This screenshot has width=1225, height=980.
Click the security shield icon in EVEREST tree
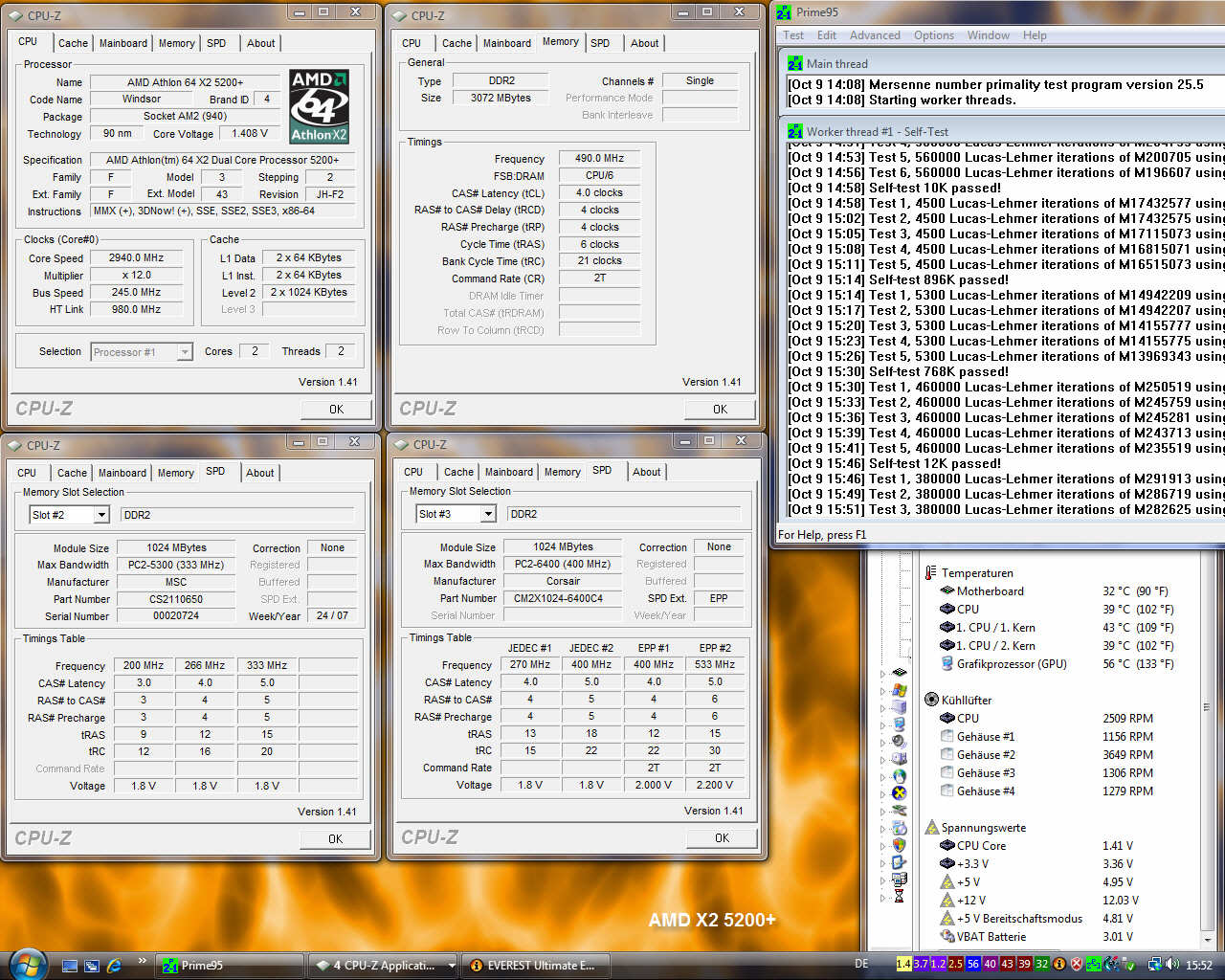tap(899, 845)
